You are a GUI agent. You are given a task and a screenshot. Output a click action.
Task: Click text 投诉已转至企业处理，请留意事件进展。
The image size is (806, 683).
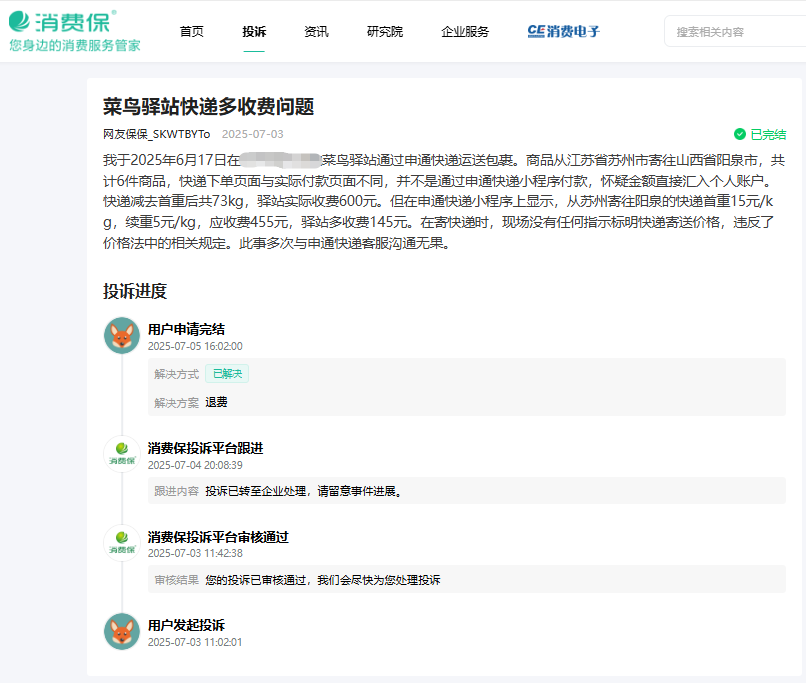click(303, 491)
